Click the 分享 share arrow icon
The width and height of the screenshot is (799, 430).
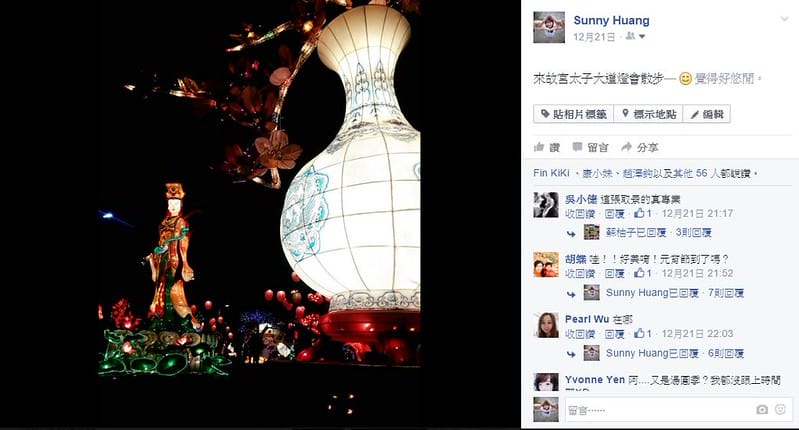(626, 147)
